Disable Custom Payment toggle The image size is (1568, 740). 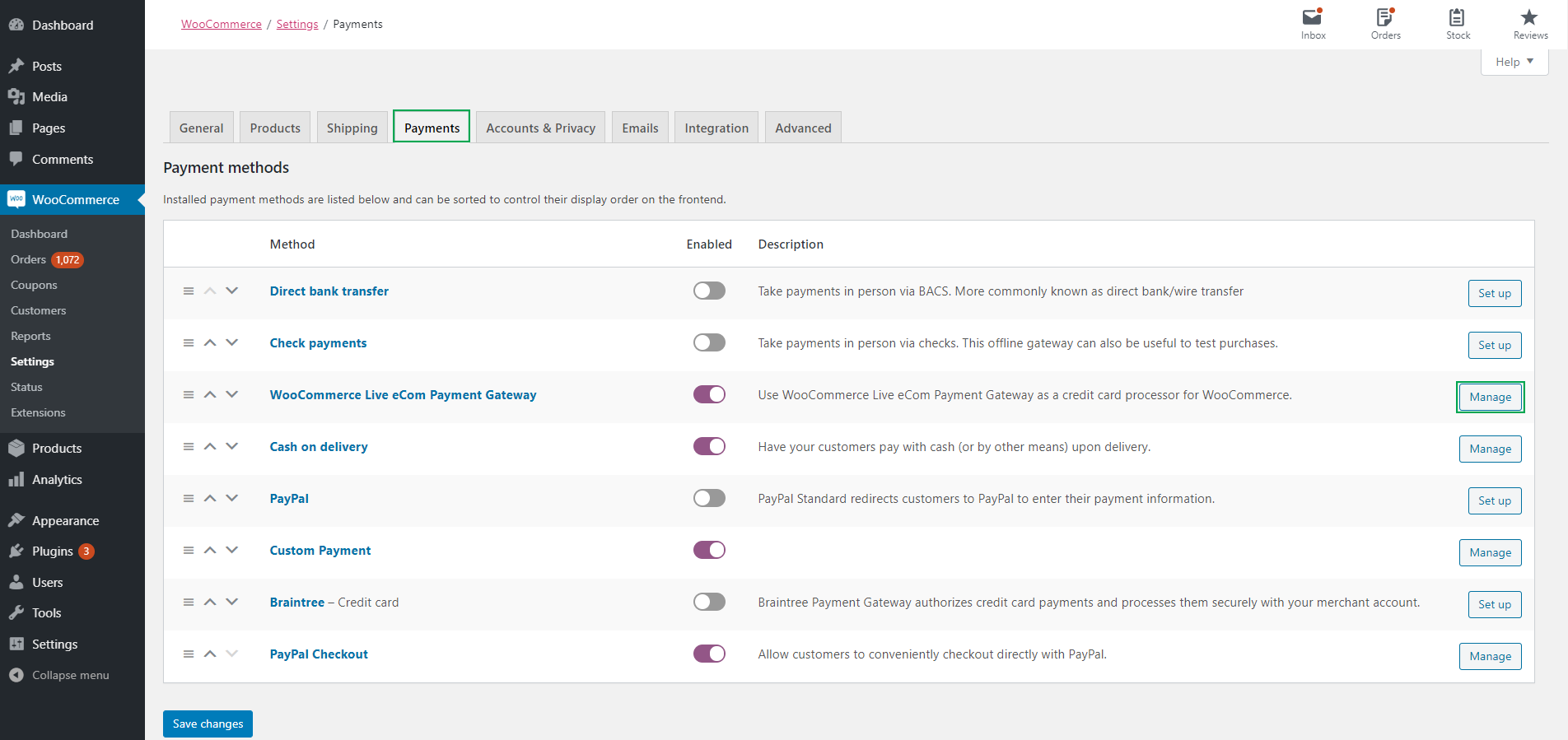(x=709, y=550)
